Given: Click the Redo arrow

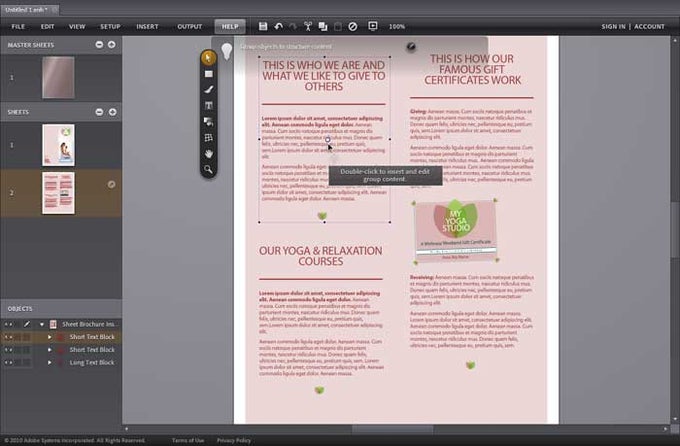Looking at the screenshot, I should [x=293, y=26].
